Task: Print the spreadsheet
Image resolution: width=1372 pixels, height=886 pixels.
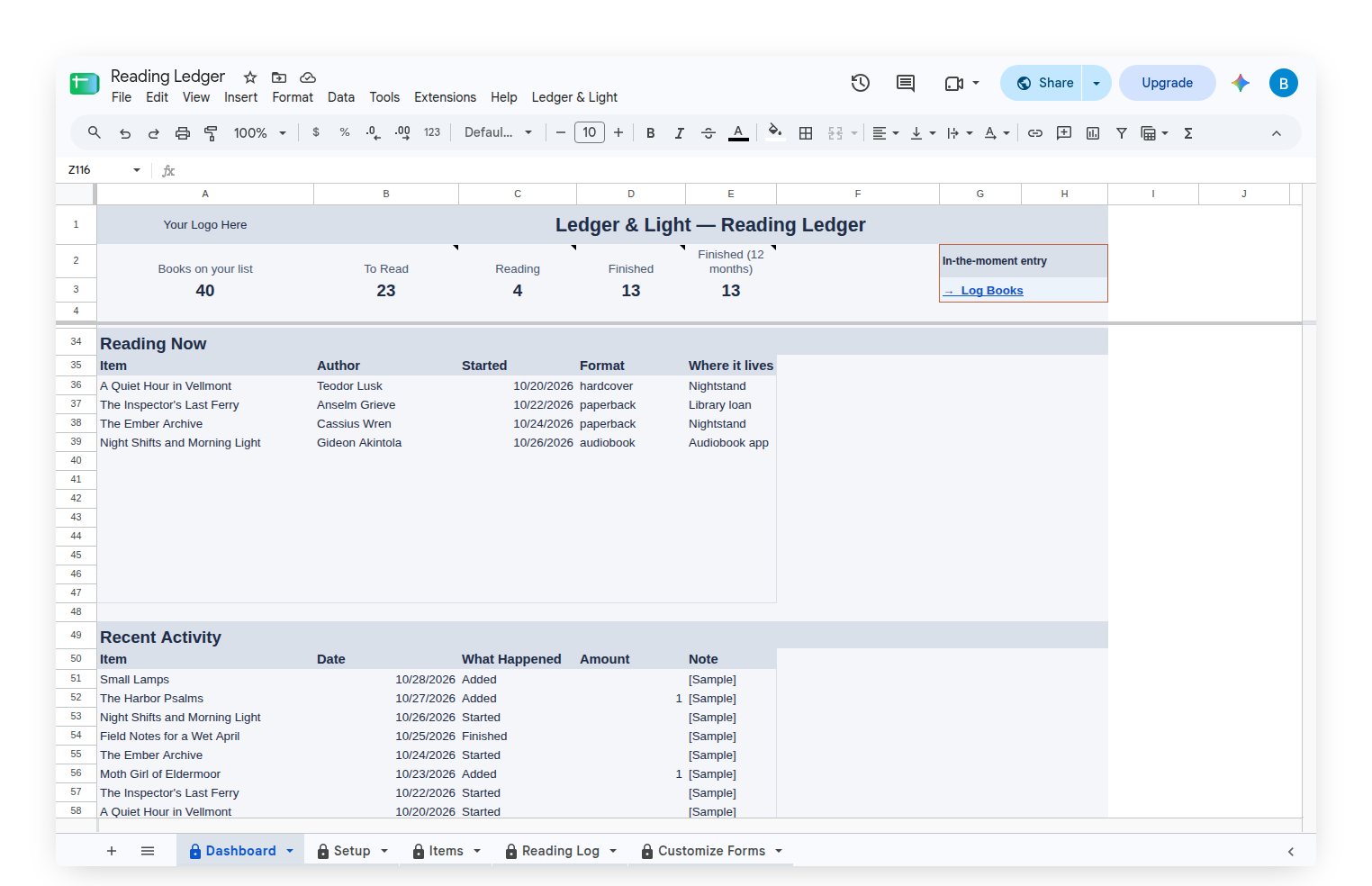Action: pos(183,133)
